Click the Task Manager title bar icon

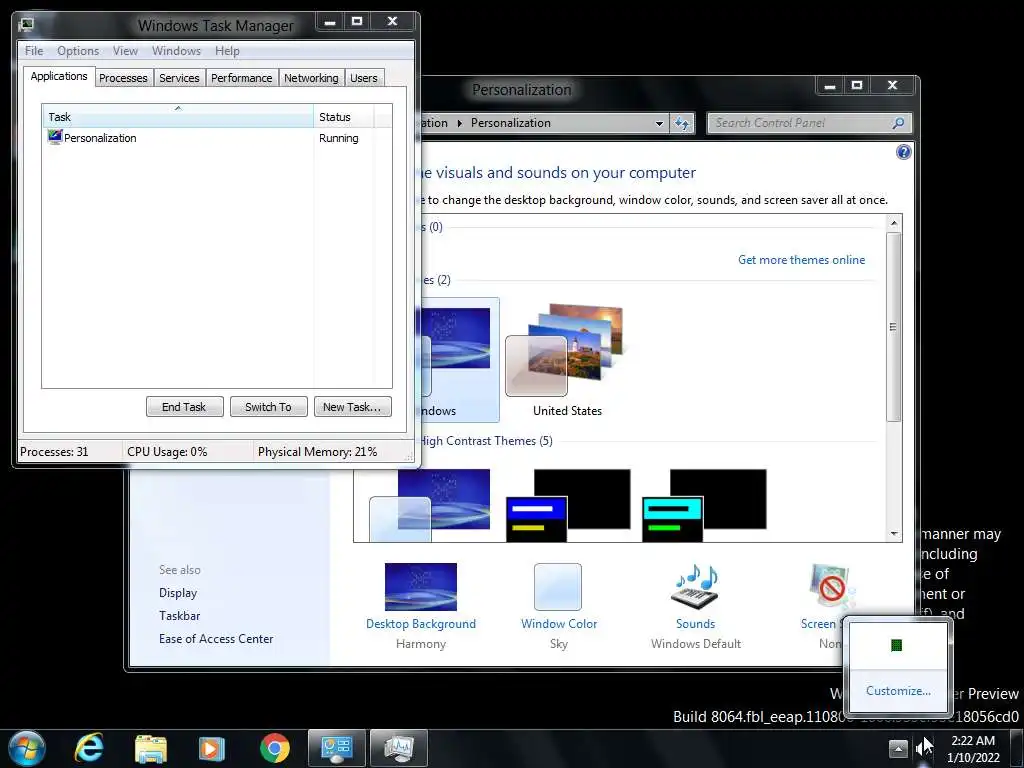27,25
